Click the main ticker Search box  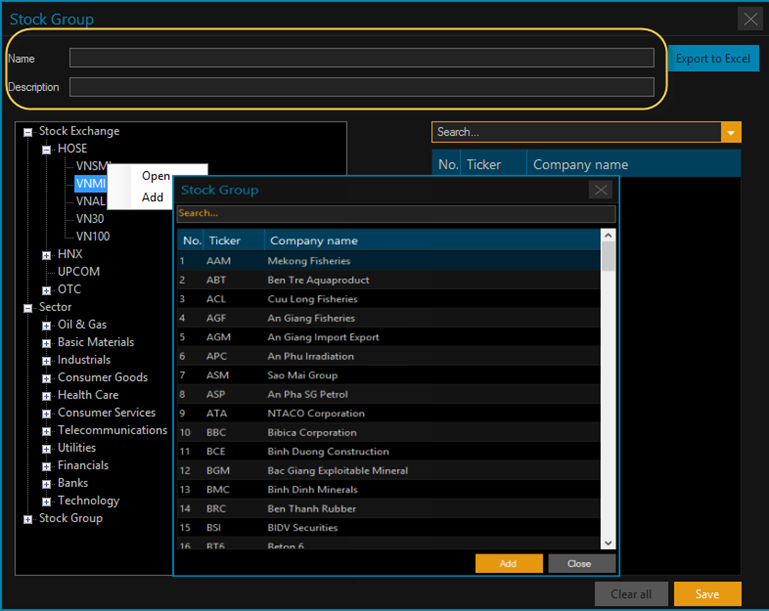coord(576,132)
